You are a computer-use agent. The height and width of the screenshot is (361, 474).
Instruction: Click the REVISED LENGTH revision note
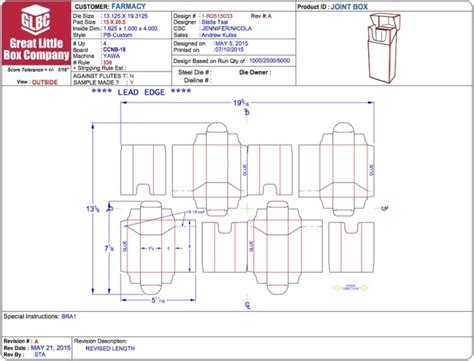point(110,348)
